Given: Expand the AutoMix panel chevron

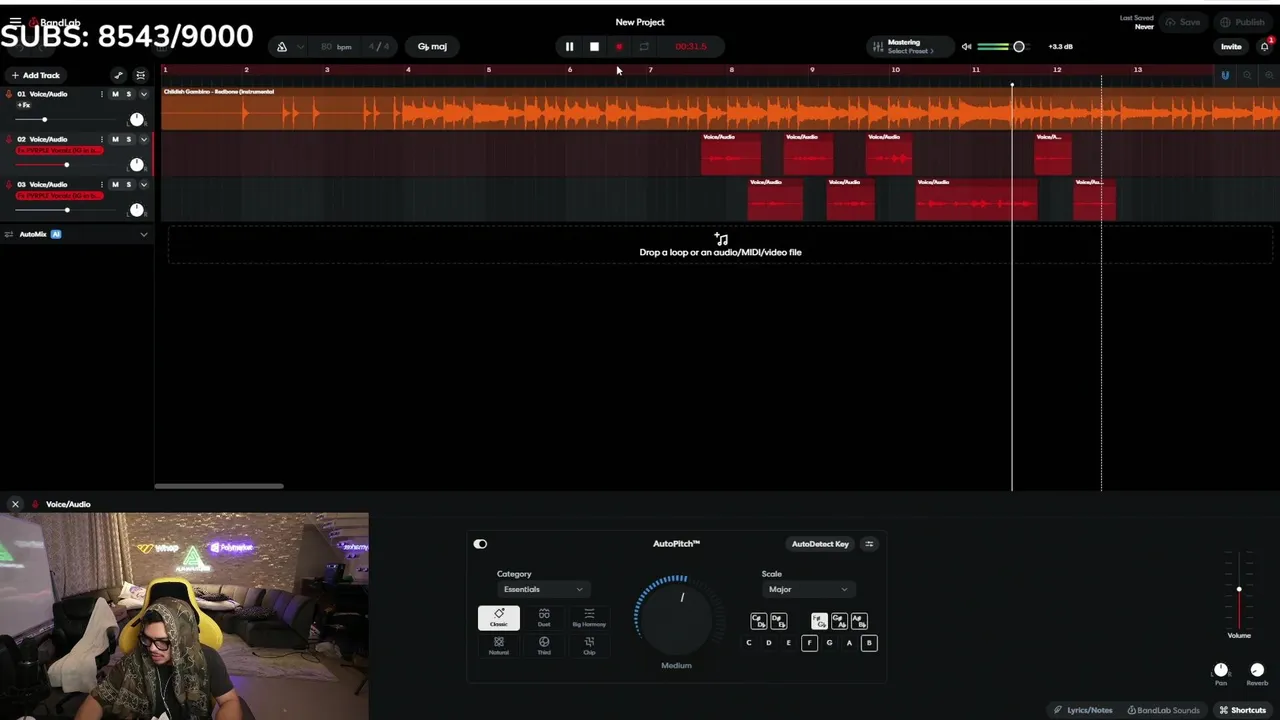Looking at the screenshot, I should point(144,234).
